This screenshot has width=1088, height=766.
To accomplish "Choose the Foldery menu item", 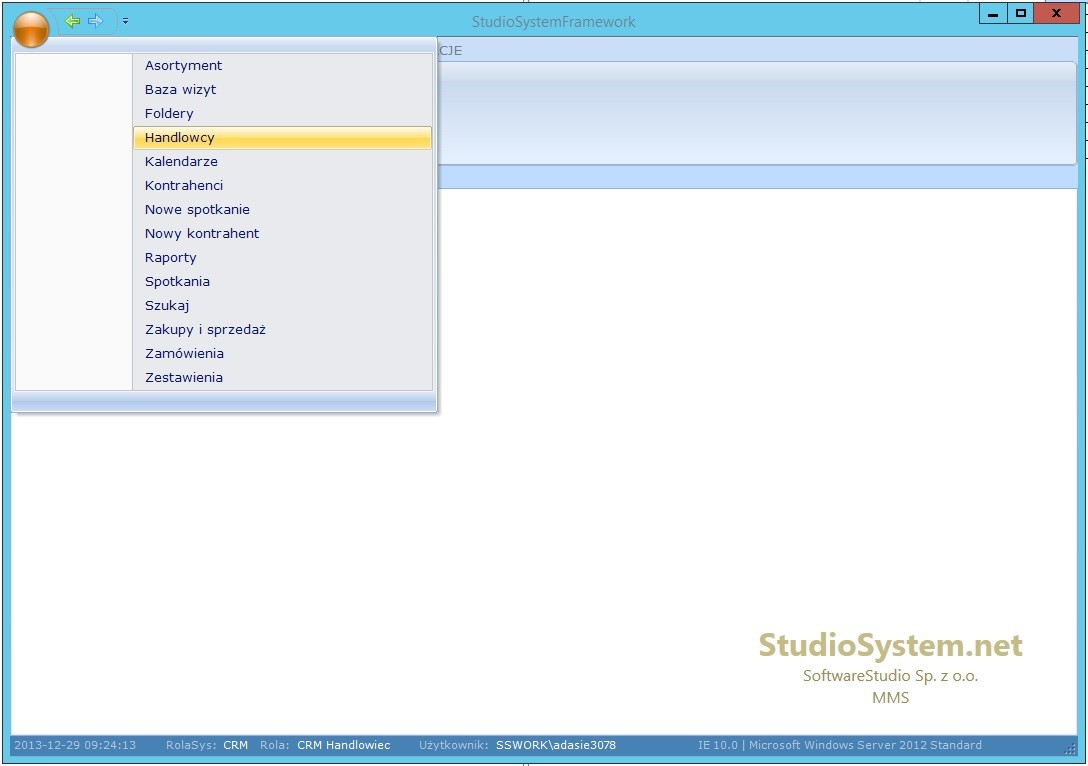I will pos(282,113).
